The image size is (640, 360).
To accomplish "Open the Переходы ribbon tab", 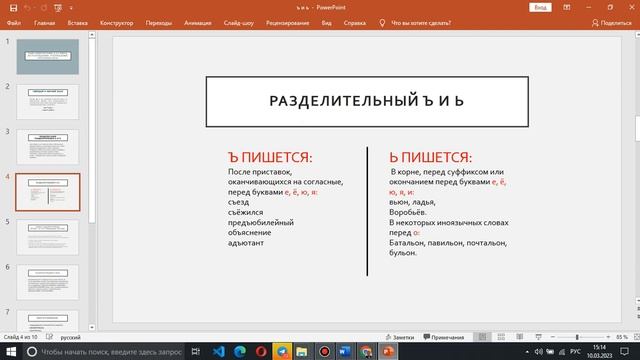I will [159, 23].
